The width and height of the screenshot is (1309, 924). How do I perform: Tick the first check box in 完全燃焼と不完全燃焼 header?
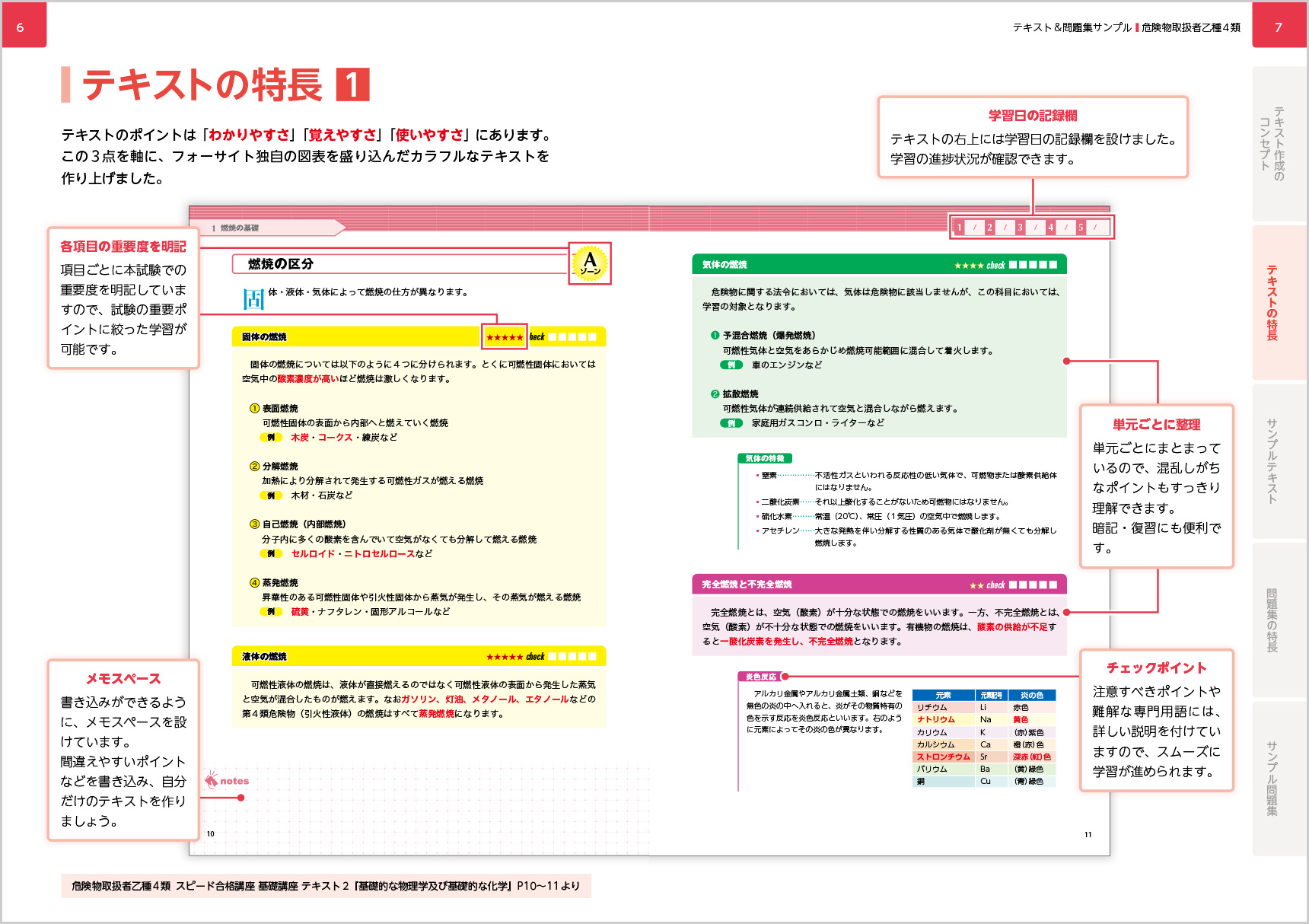click(x=1013, y=585)
